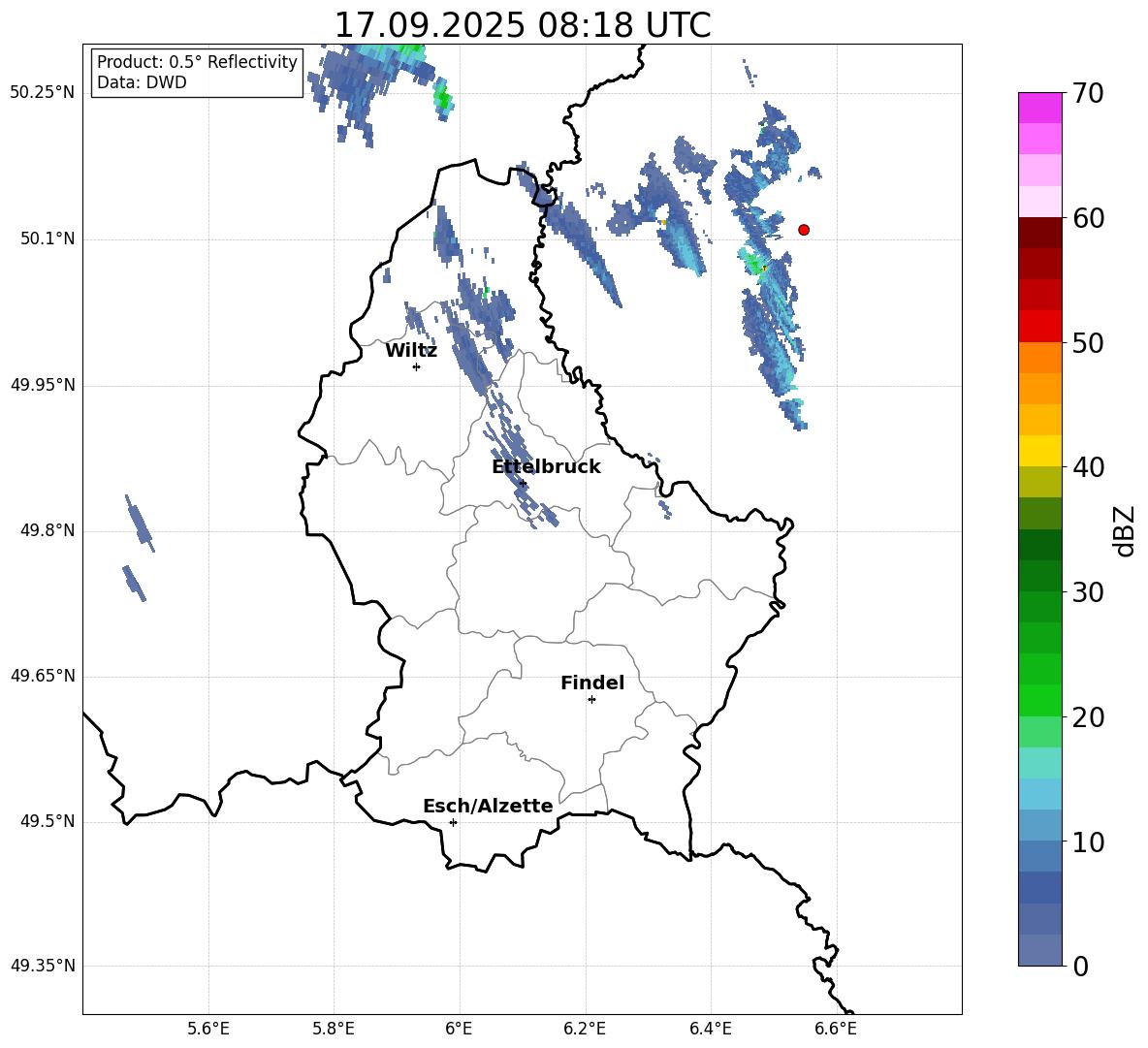The height and width of the screenshot is (1048, 1148).
Task: Click the yellow colorbar segment at 40
Action: (x=1040, y=451)
